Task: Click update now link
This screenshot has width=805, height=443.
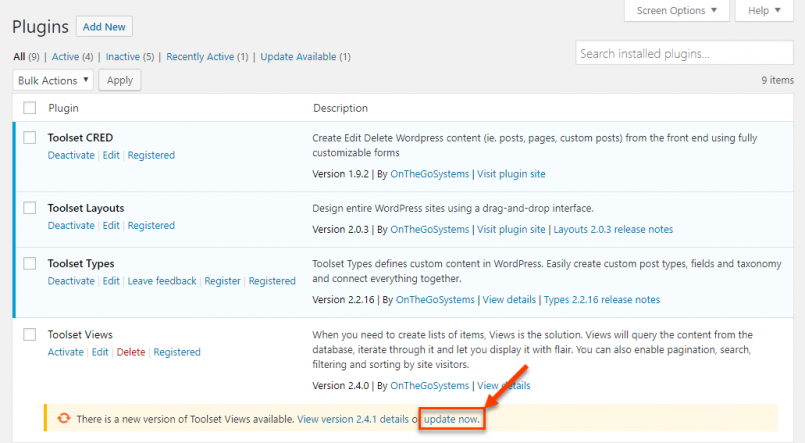Action: click(451, 419)
